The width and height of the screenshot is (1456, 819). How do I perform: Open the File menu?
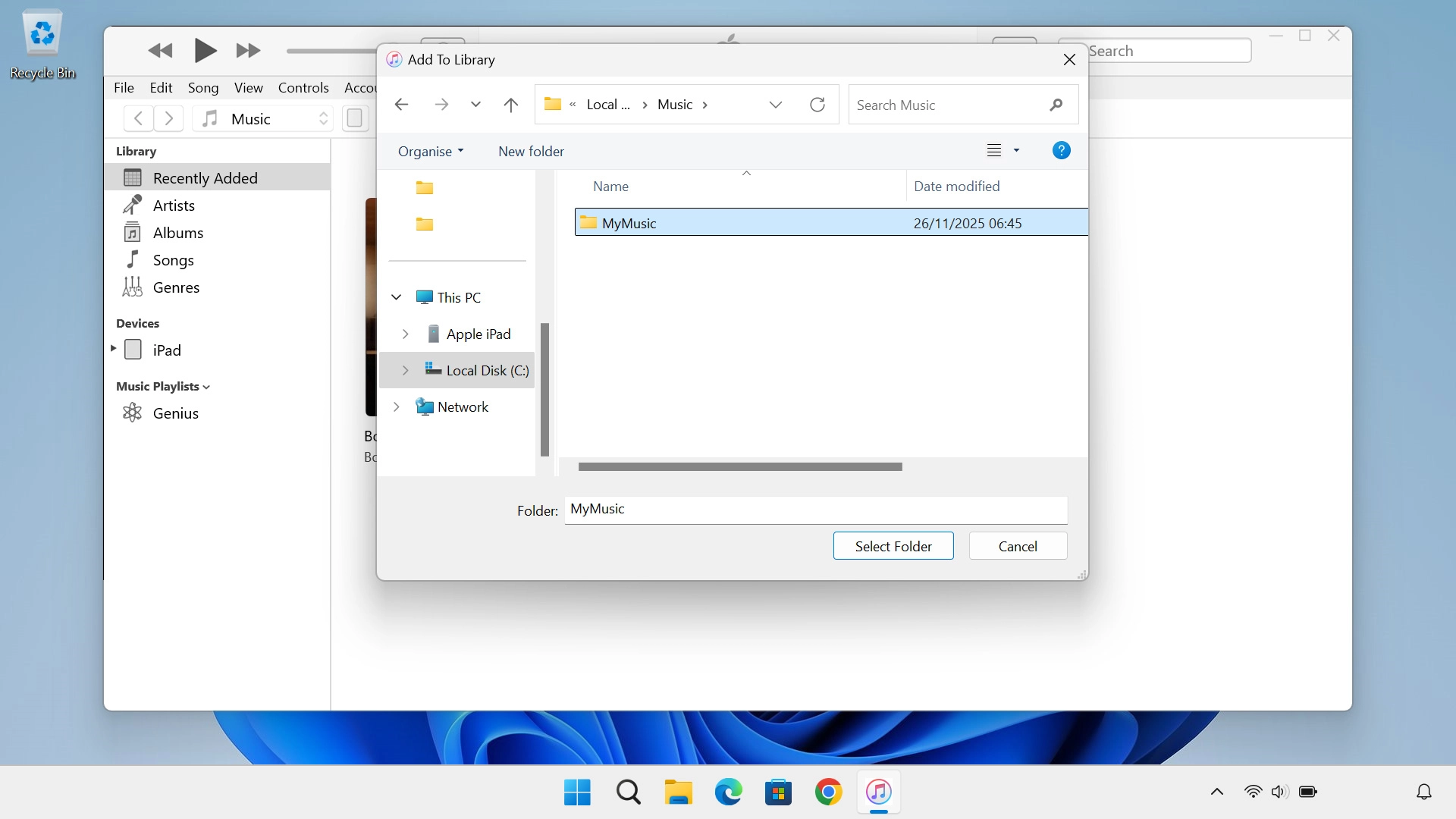pyautogui.click(x=124, y=87)
